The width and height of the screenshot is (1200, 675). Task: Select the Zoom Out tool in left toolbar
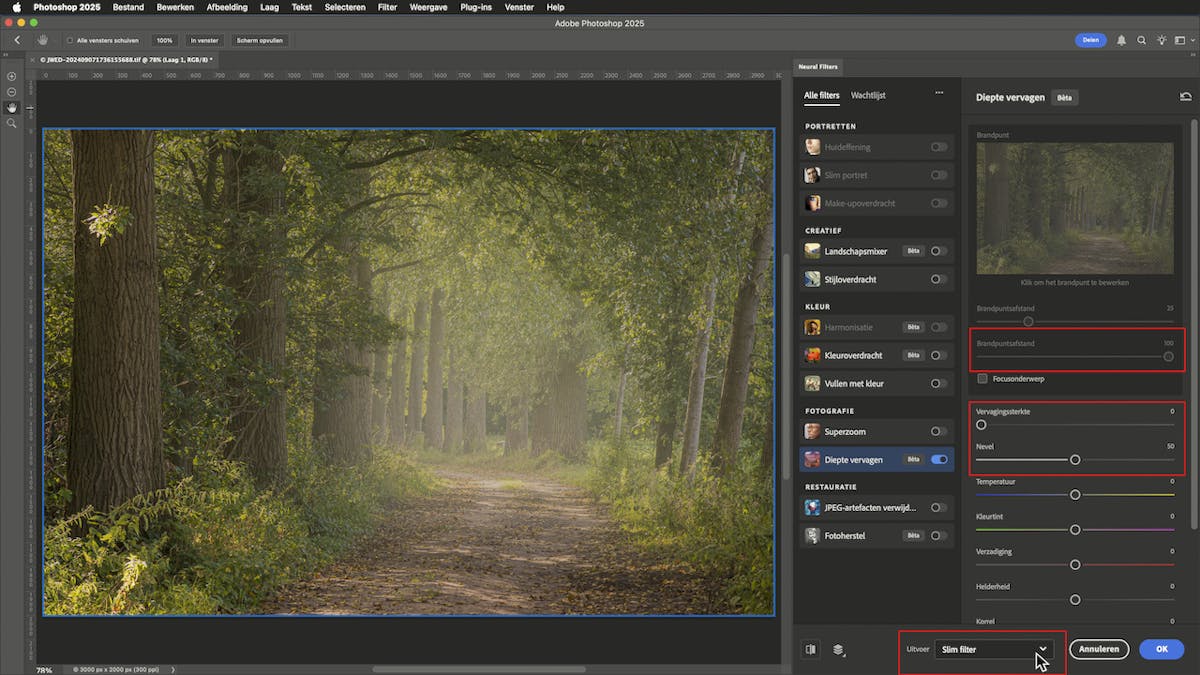point(11,92)
